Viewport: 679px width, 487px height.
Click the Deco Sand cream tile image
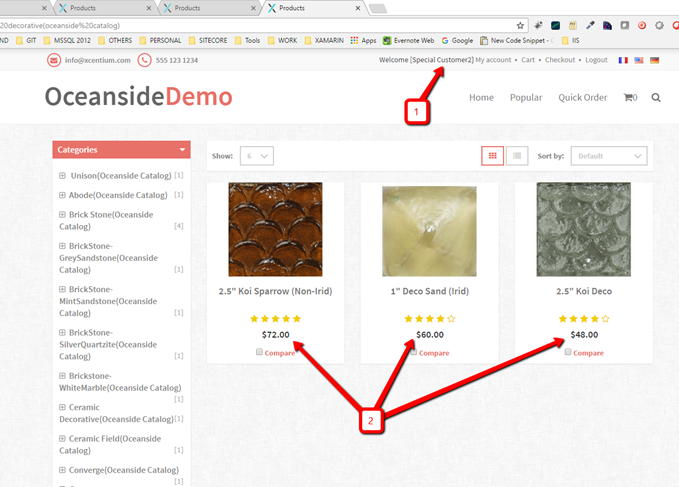point(429,231)
